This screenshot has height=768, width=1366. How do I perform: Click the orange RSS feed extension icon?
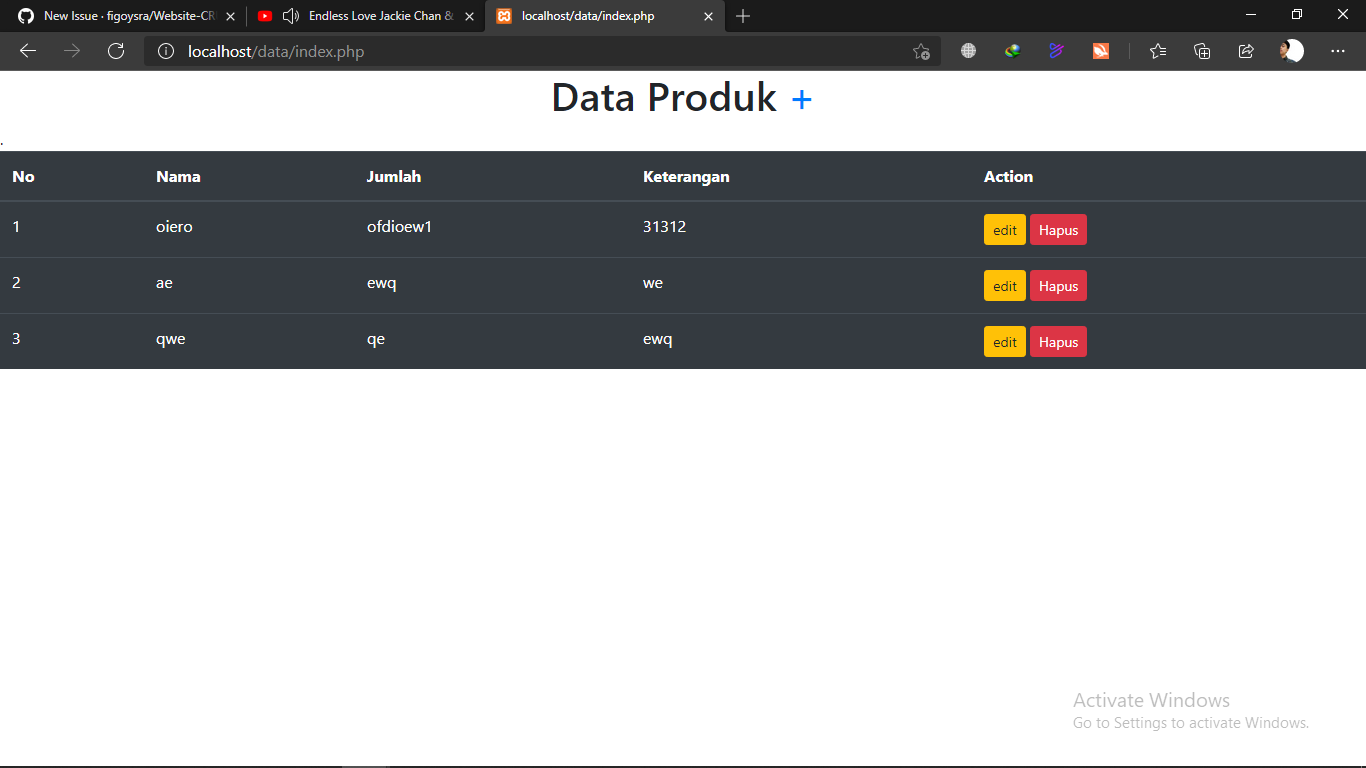1100,51
